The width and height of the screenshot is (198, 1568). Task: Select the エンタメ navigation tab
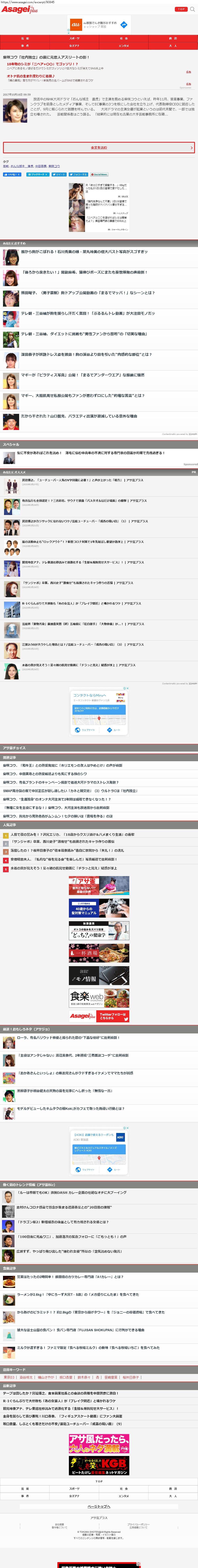[x=124, y=46]
